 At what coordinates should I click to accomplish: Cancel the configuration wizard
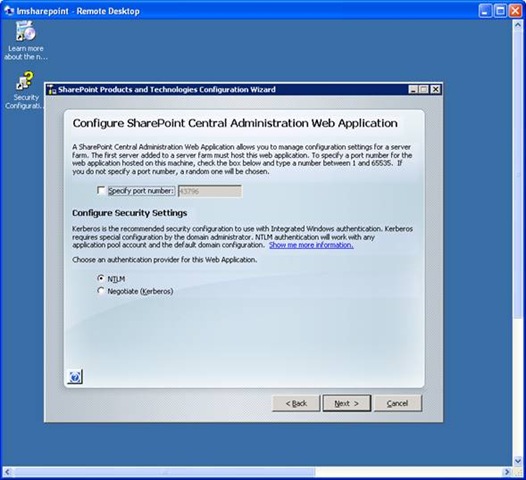398,403
